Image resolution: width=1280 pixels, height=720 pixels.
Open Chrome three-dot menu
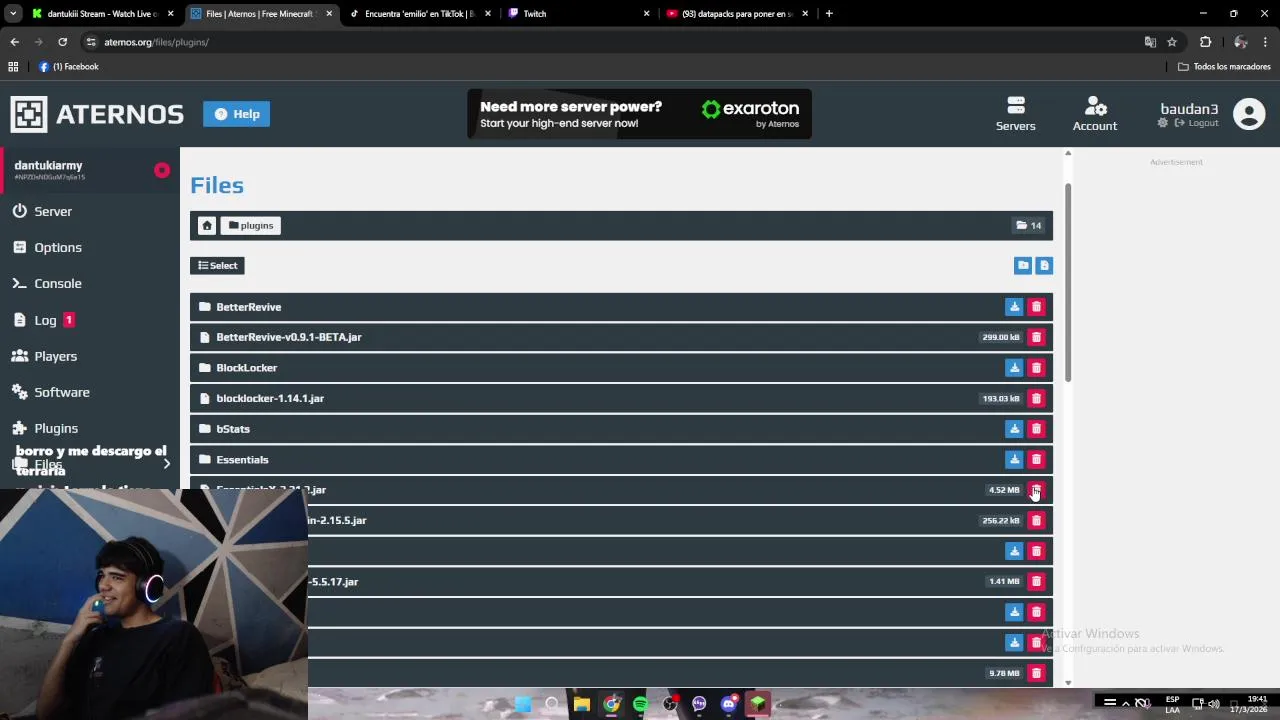(x=1266, y=42)
